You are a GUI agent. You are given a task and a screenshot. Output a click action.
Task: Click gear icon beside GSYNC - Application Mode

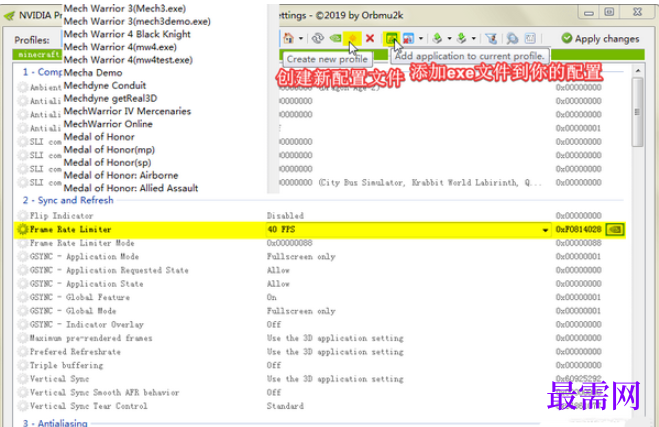pyautogui.click(x=22, y=256)
